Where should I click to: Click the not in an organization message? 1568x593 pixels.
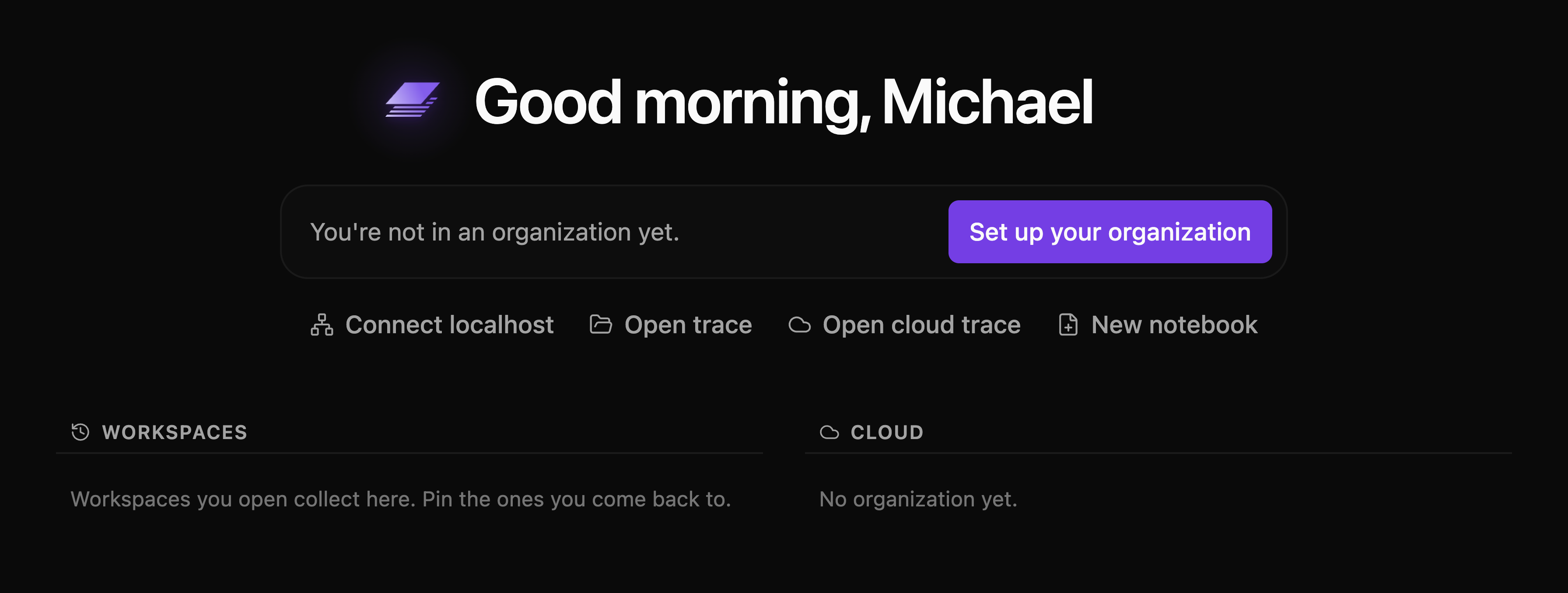[x=494, y=232]
